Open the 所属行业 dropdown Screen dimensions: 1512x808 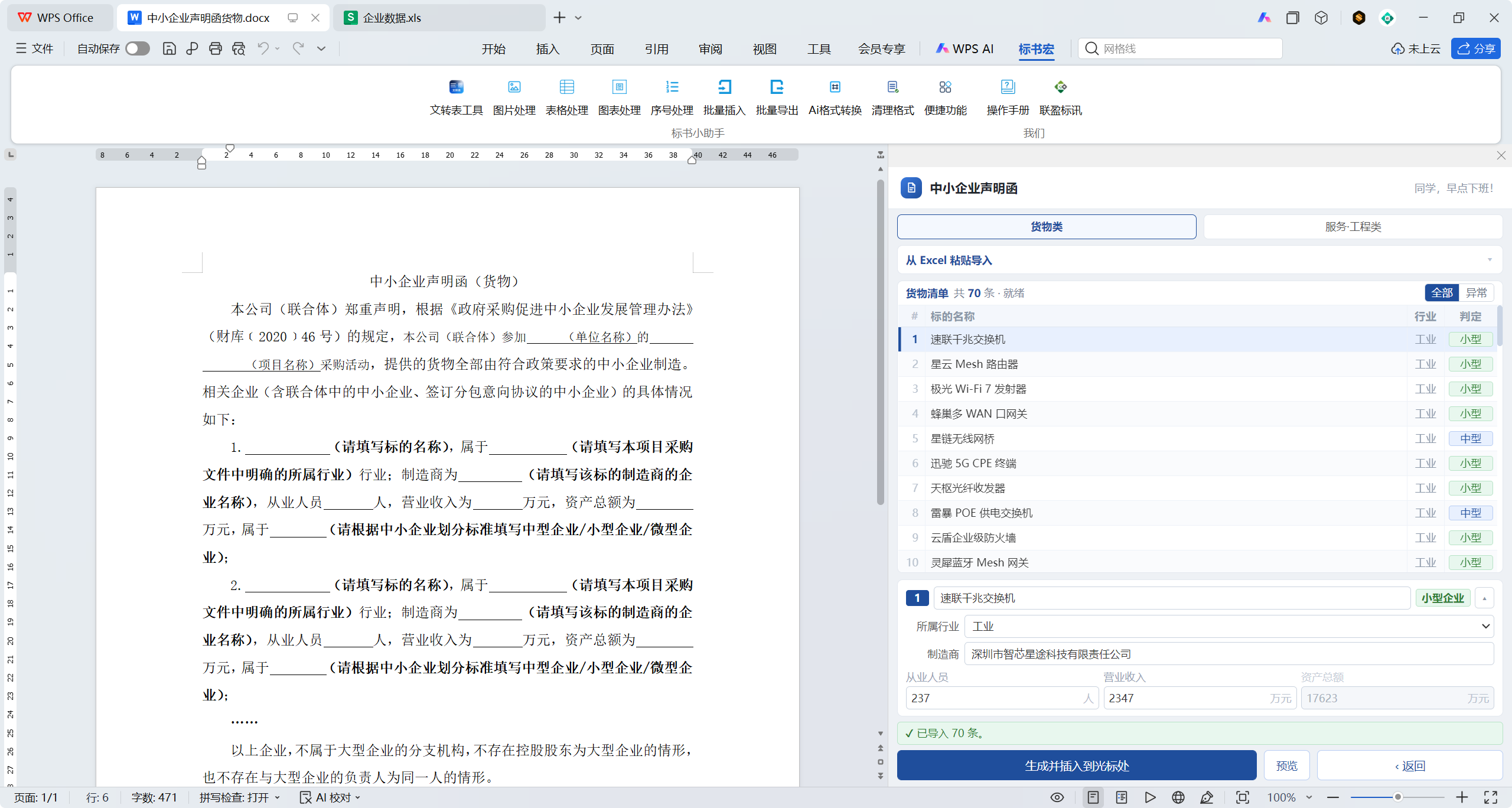point(1228,626)
